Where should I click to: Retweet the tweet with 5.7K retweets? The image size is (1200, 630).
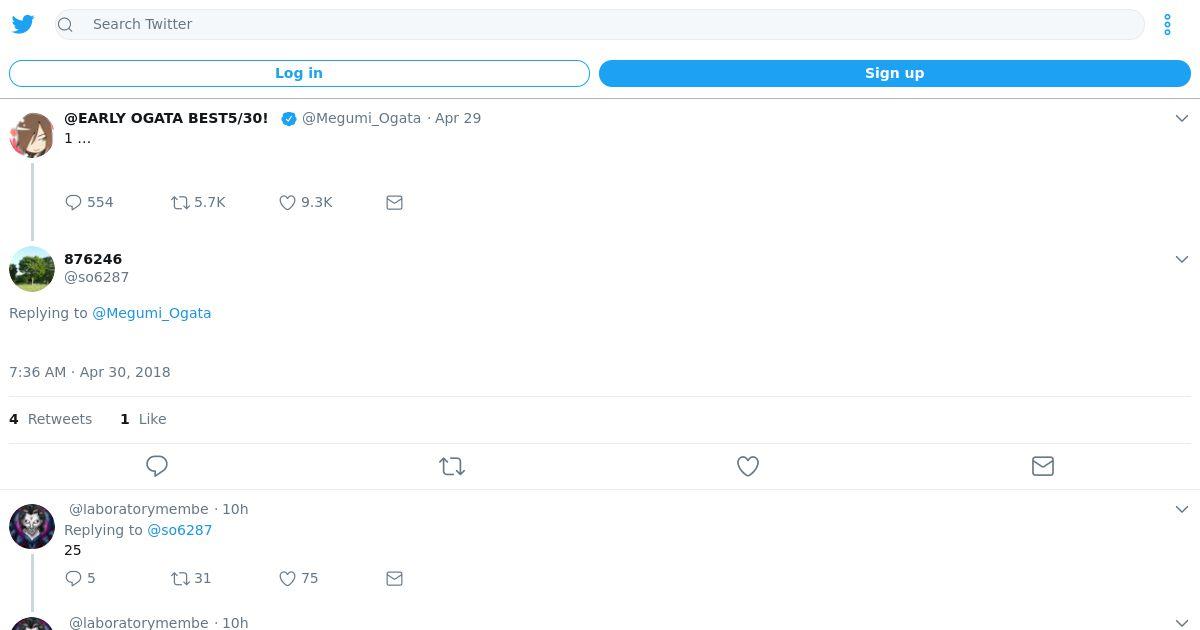coord(181,203)
